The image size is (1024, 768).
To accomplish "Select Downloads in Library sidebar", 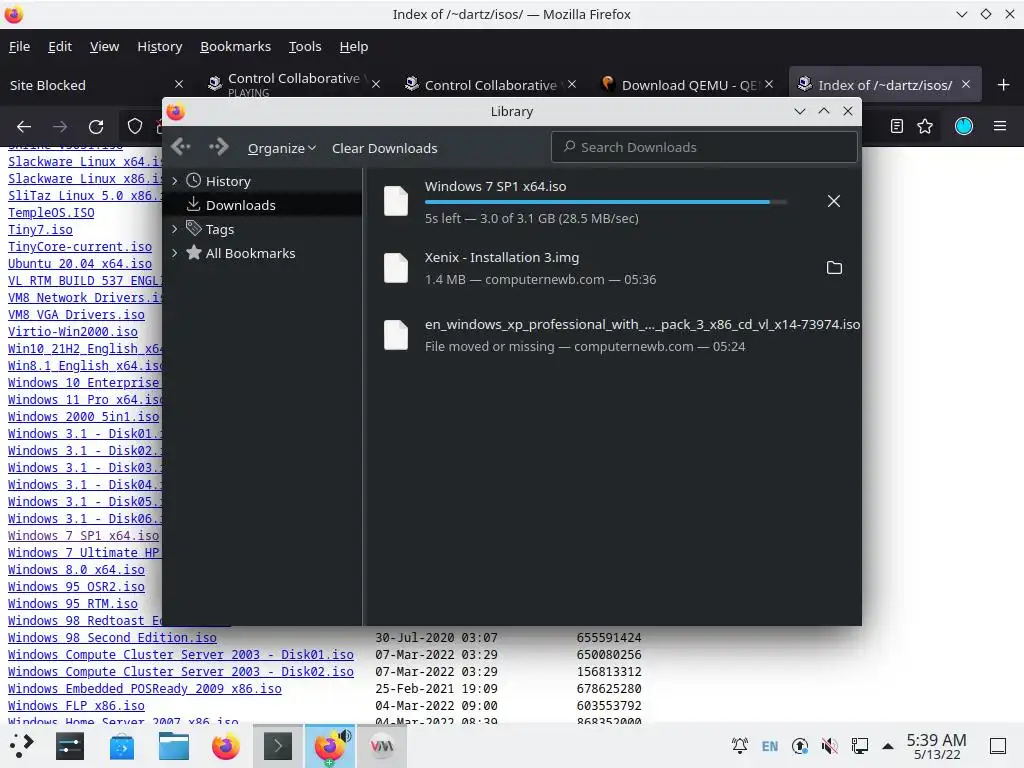I will [240, 205].
